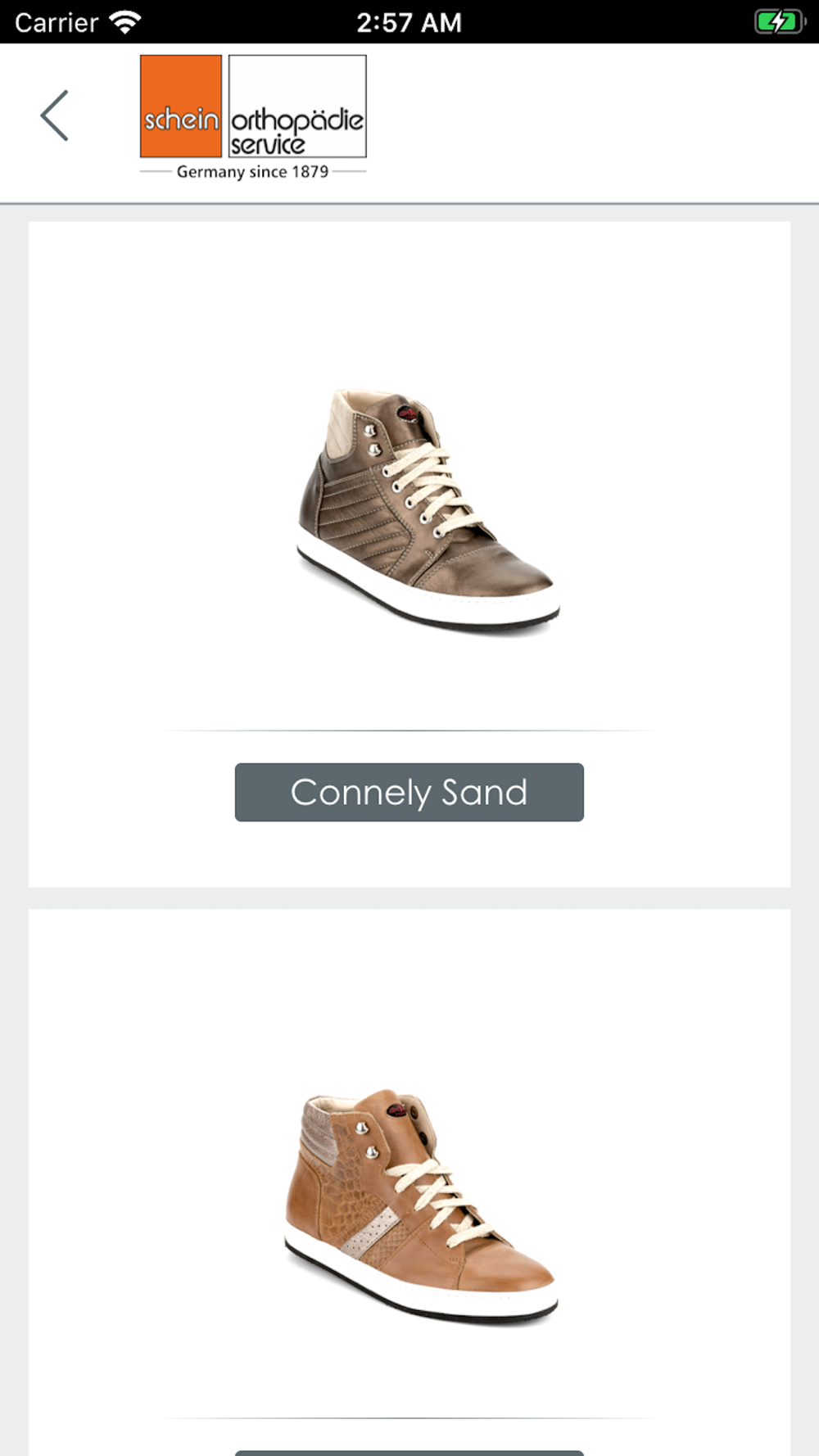Tap the orange schein logo square
The height and width of the screenshot is (1456, 819).
click(181, 106)
